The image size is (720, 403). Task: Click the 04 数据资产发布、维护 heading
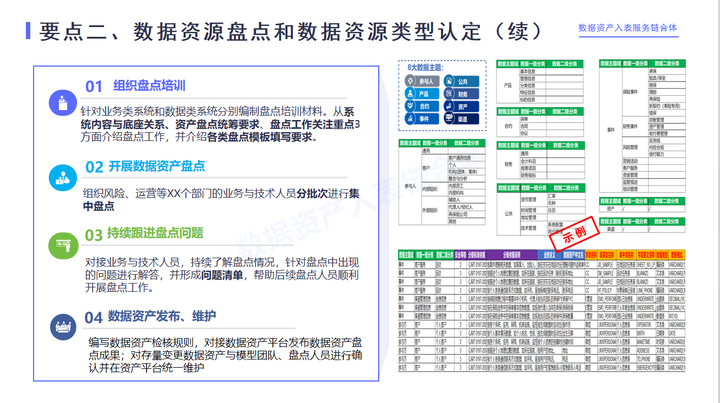tap(150, 317)
